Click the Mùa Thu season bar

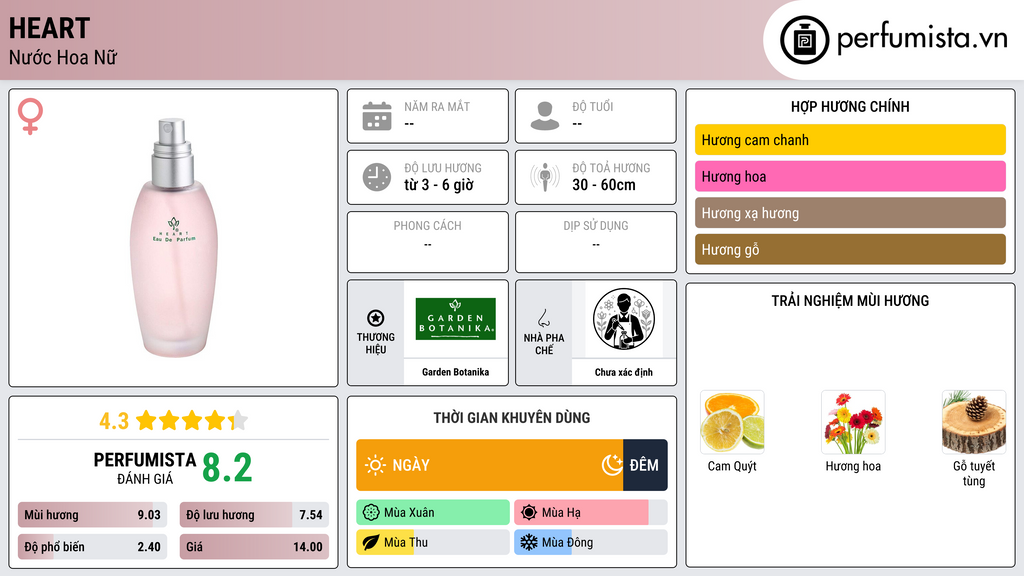[433, 542]
